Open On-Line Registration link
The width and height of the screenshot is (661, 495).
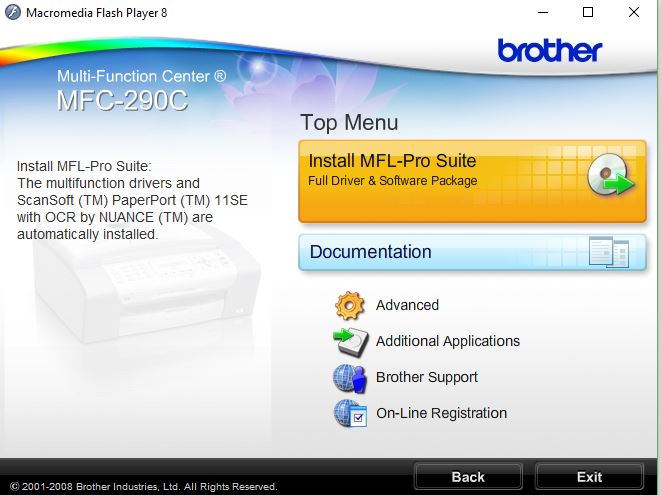[441, 413]
